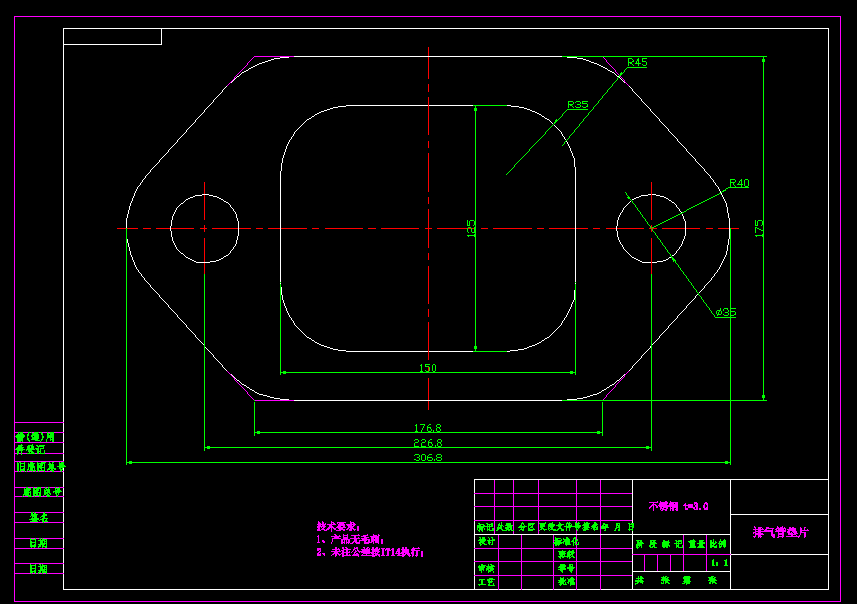Select the 批准 cell in title block
This screenshot has width=857, height=604.
point(566,582)
